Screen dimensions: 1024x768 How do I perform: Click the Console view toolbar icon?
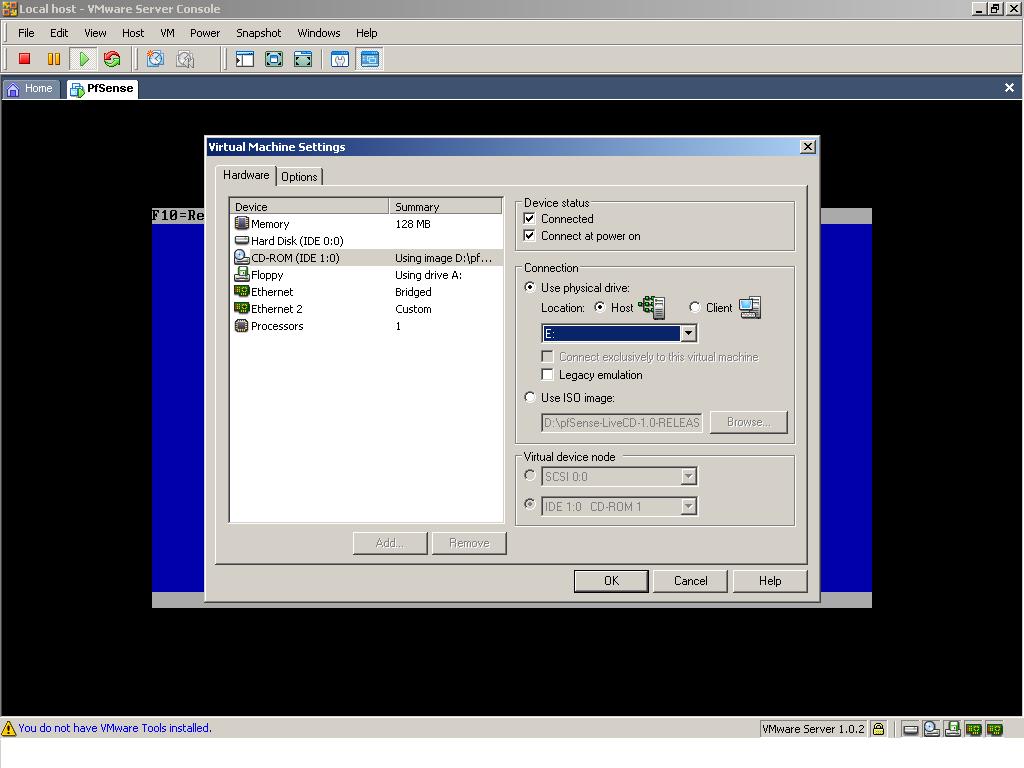pyautogui.click(x=370, y=59)
